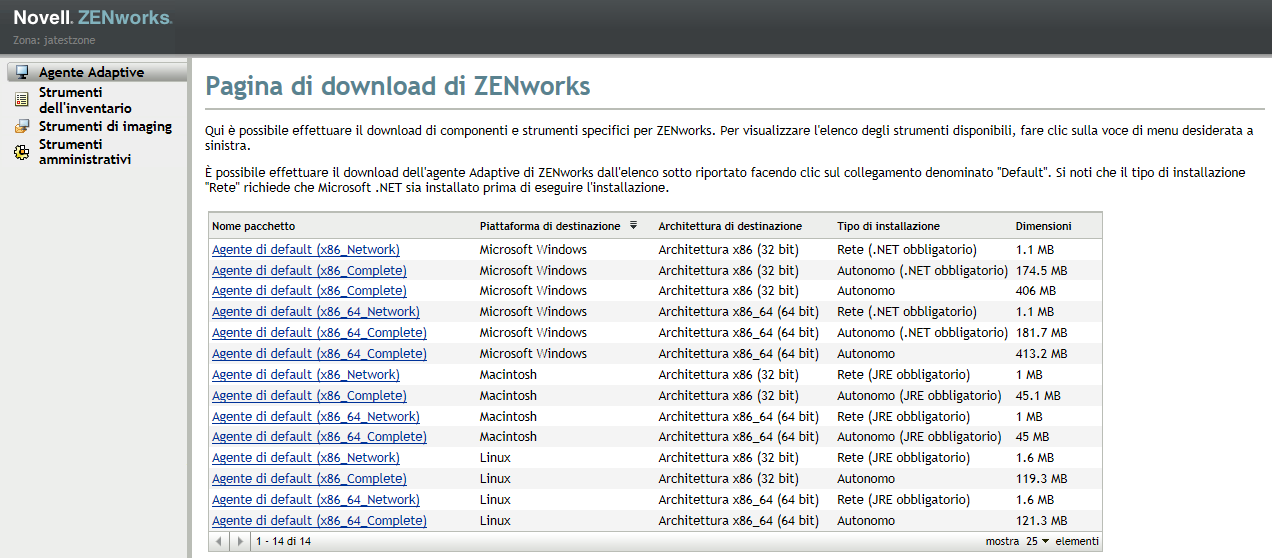Click the administrative tools gear icon

(x=21, y=152)
